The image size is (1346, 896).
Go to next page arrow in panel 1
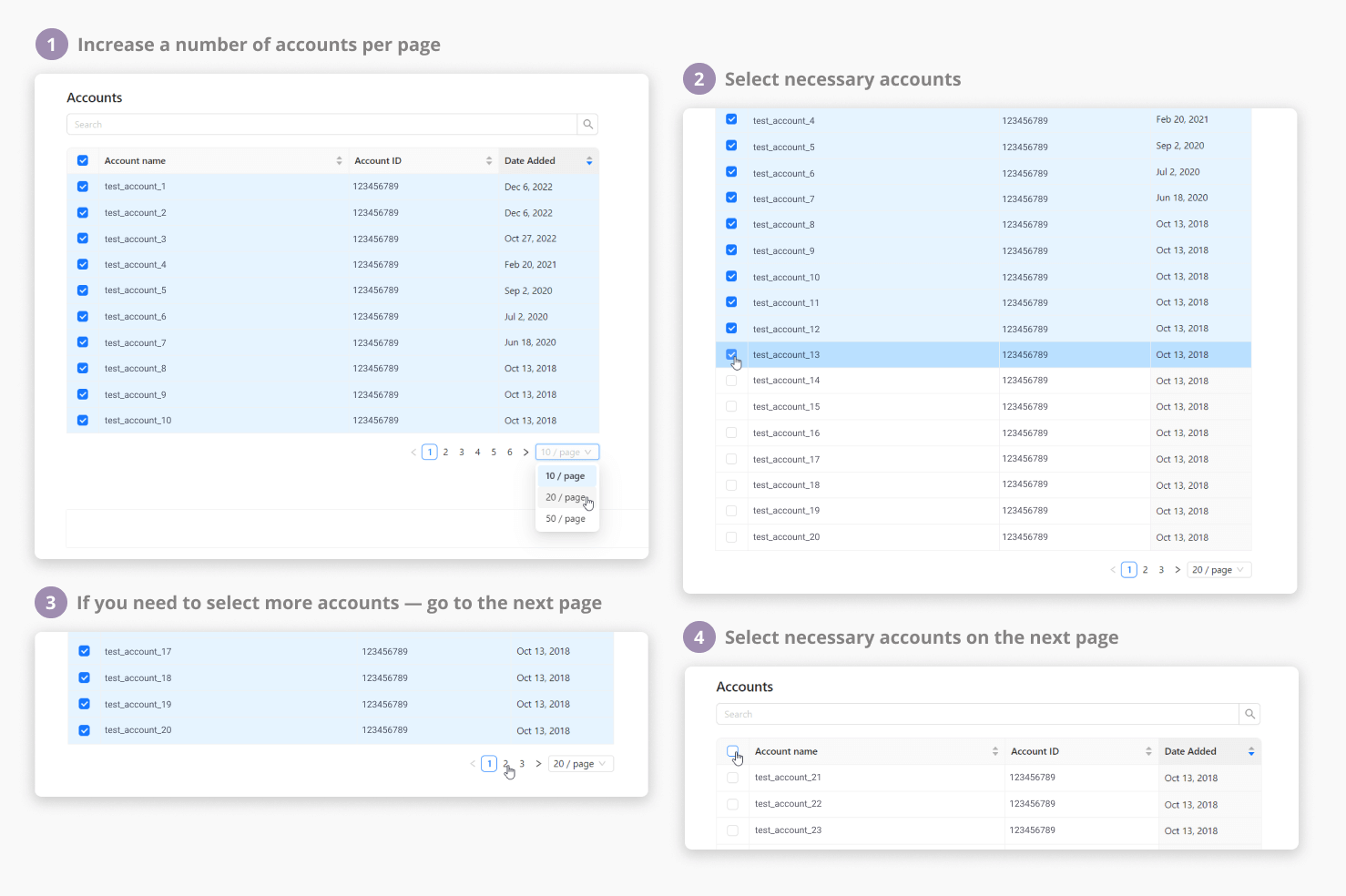click(x=525, y=453)
